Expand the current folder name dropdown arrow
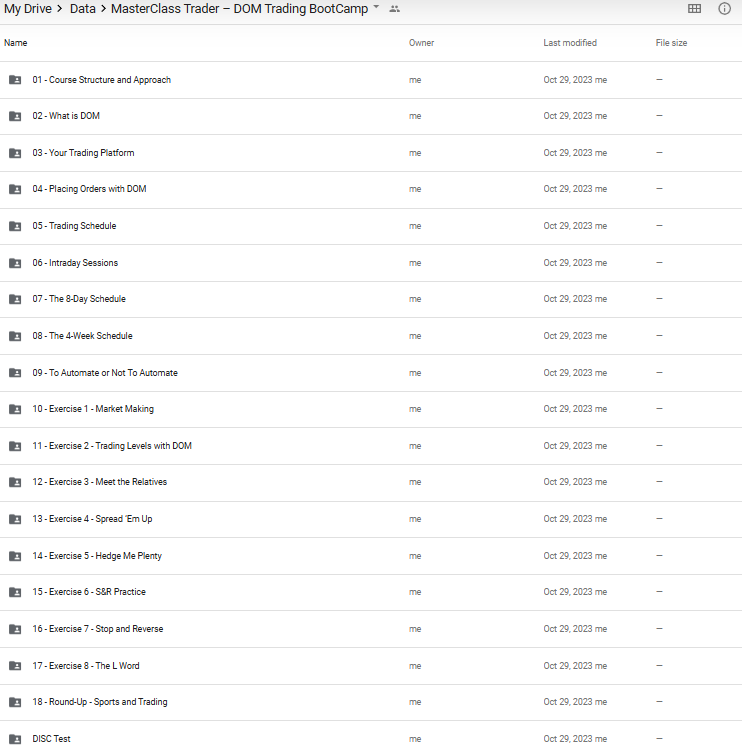Viewport: 742px width, 751px height. coord(376,8)
